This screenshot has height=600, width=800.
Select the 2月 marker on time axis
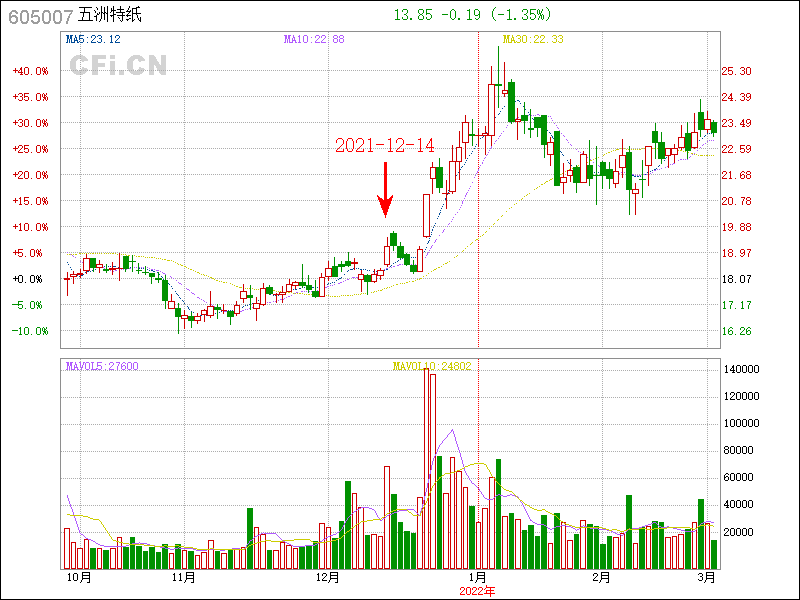(601, 577)
